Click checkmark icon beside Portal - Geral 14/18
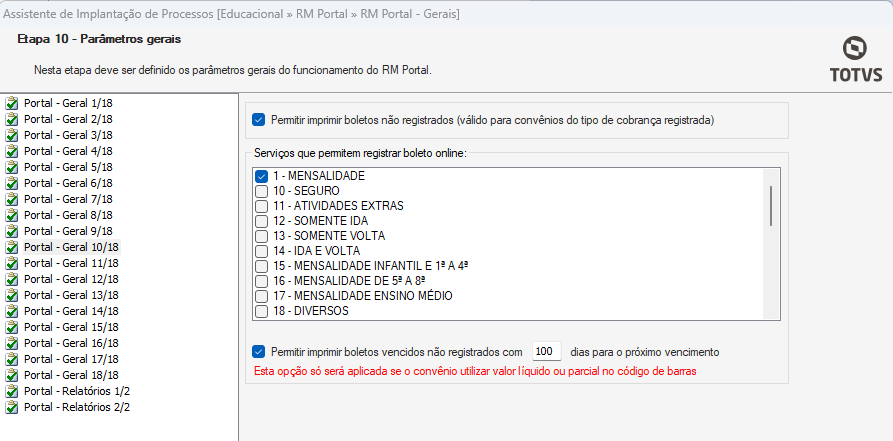 pyautogui.click(x=12, y=311)
